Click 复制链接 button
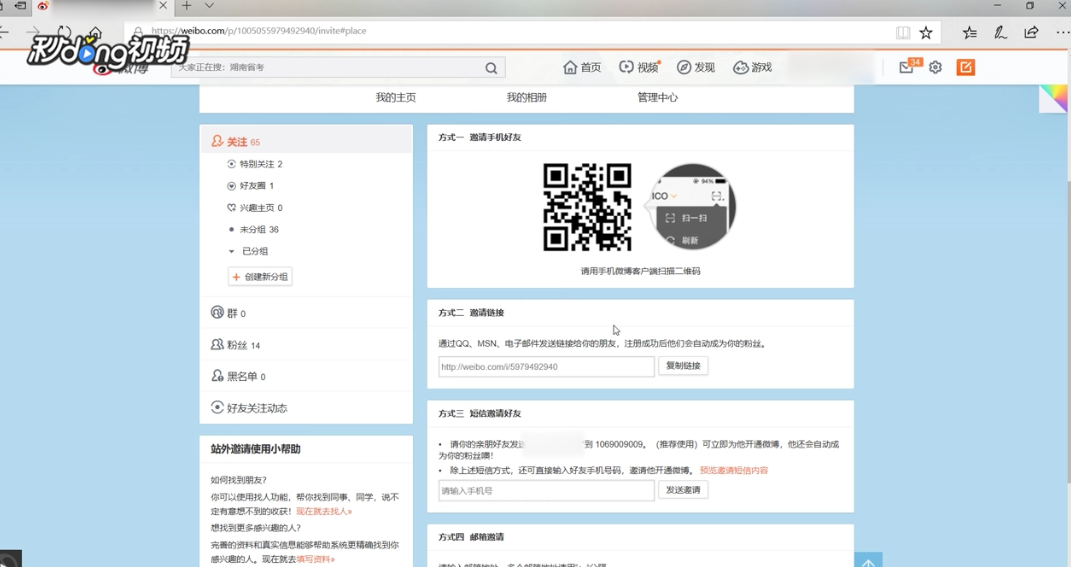 683,365
